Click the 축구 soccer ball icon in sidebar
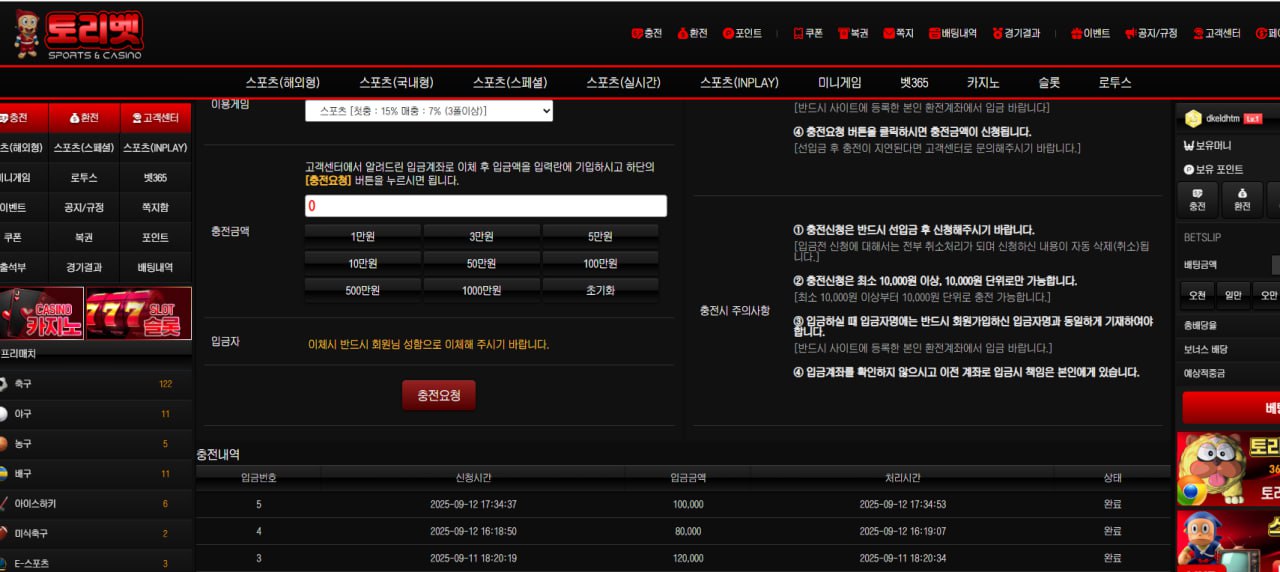The height and width of the screenshot is (572, 1280). pos(4,384)
